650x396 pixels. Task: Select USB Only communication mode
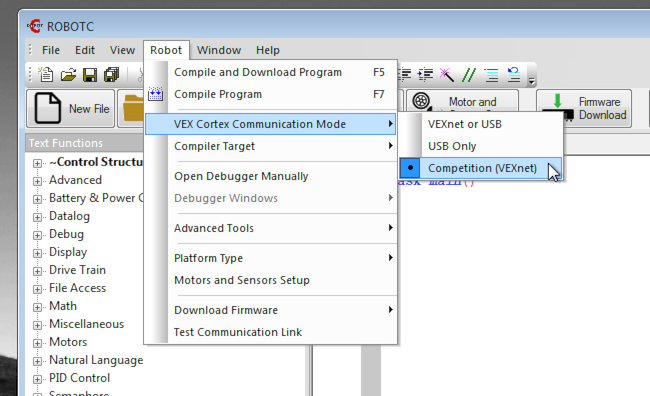pyautogui.click(x=481, y=146)
